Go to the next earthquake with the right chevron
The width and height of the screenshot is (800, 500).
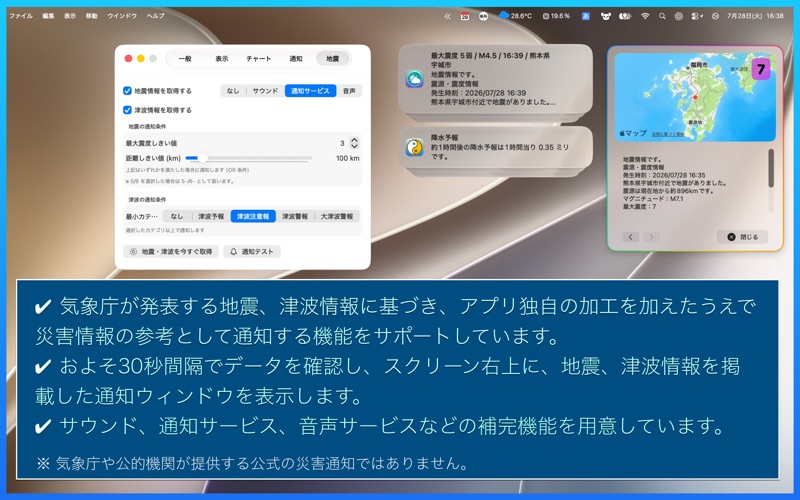click(x=651, y=237)
